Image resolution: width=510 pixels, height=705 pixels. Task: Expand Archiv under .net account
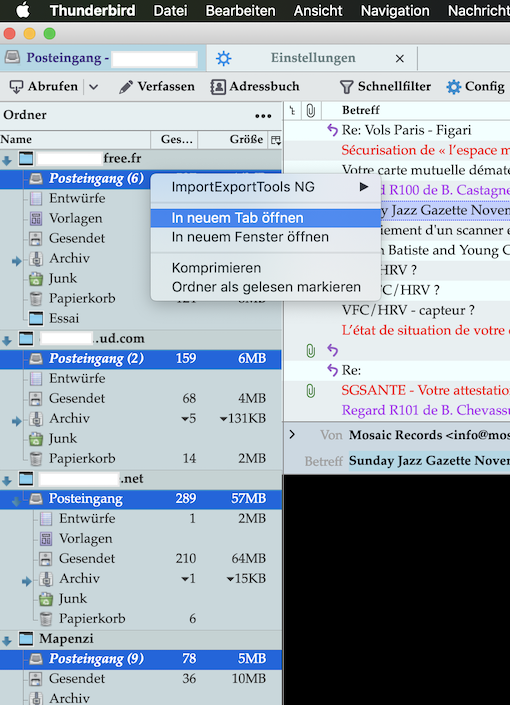coord(27,581)
